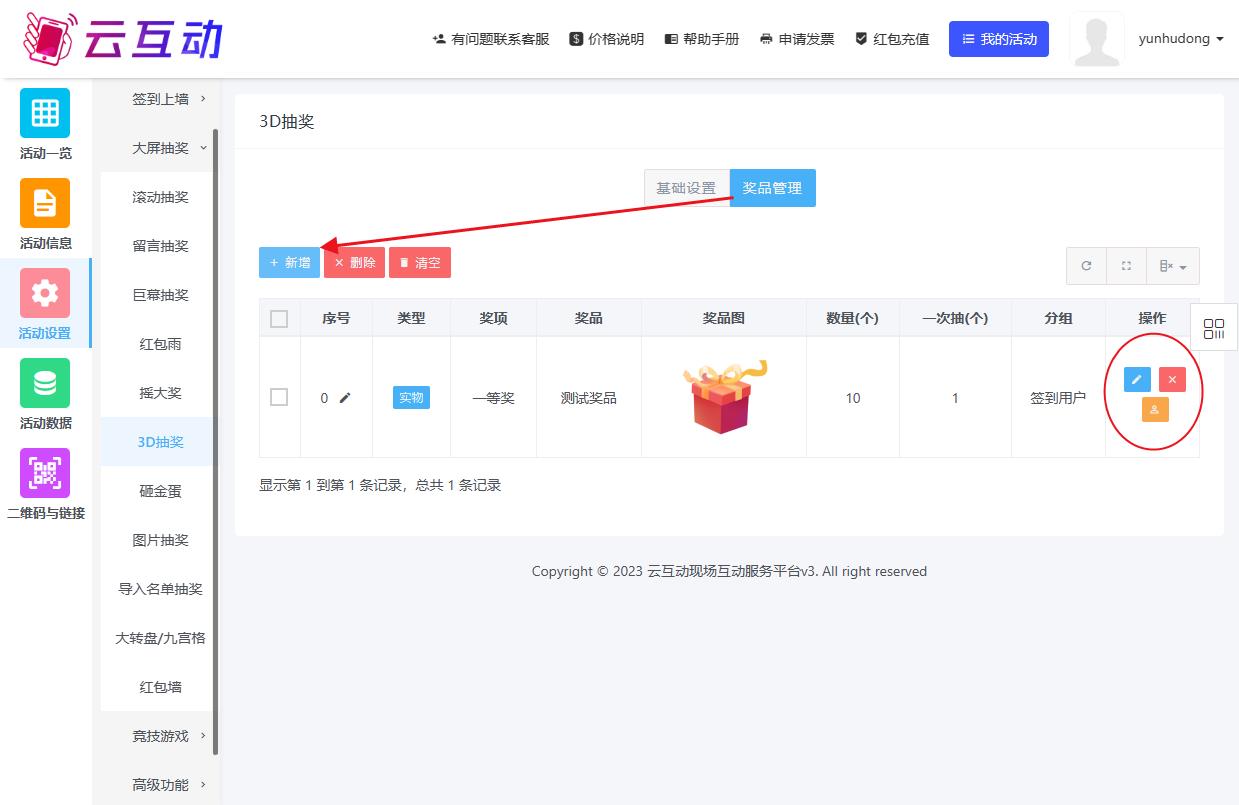Viewport: 1239px width, 805px height.
Task: Edit the 序号 pencil next to 0
Action: 345,398
